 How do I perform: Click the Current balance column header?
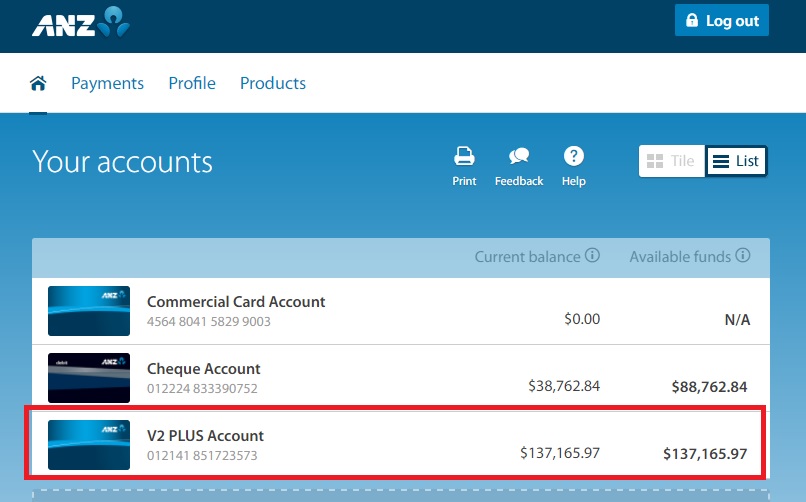coord(527,257)
